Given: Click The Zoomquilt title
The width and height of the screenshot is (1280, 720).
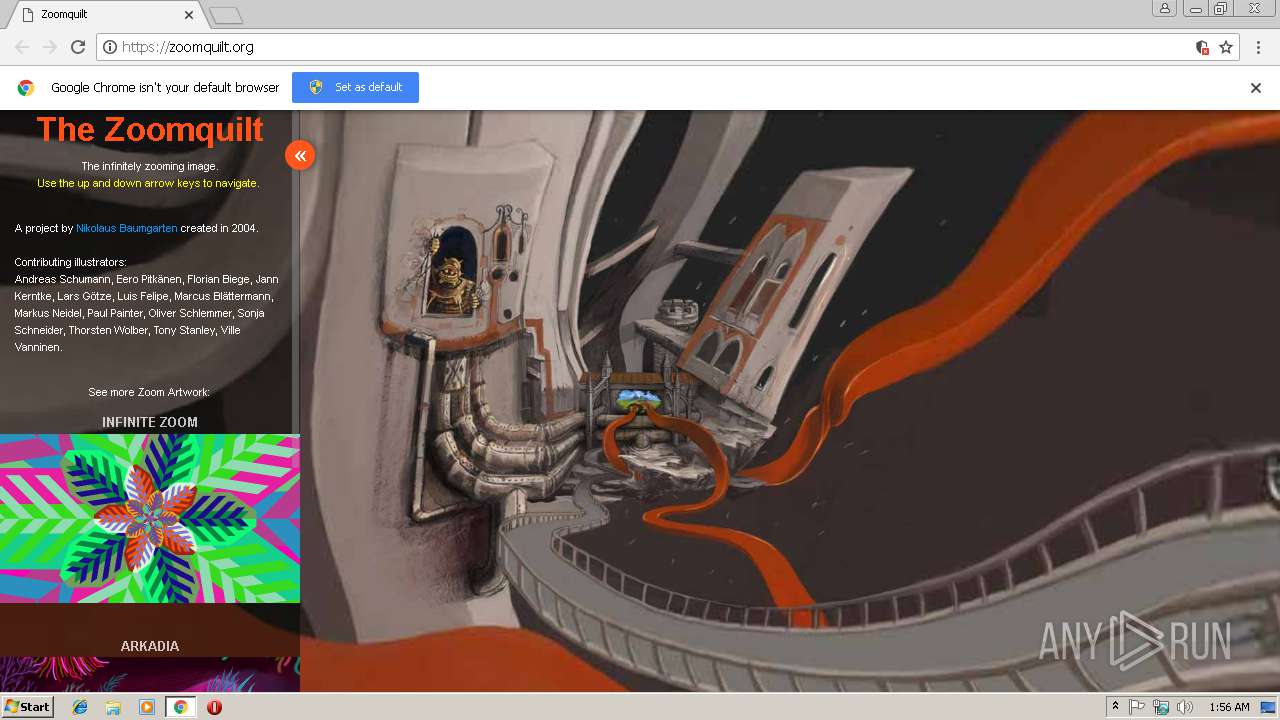Looking at the screenshot, I should 150,129.
